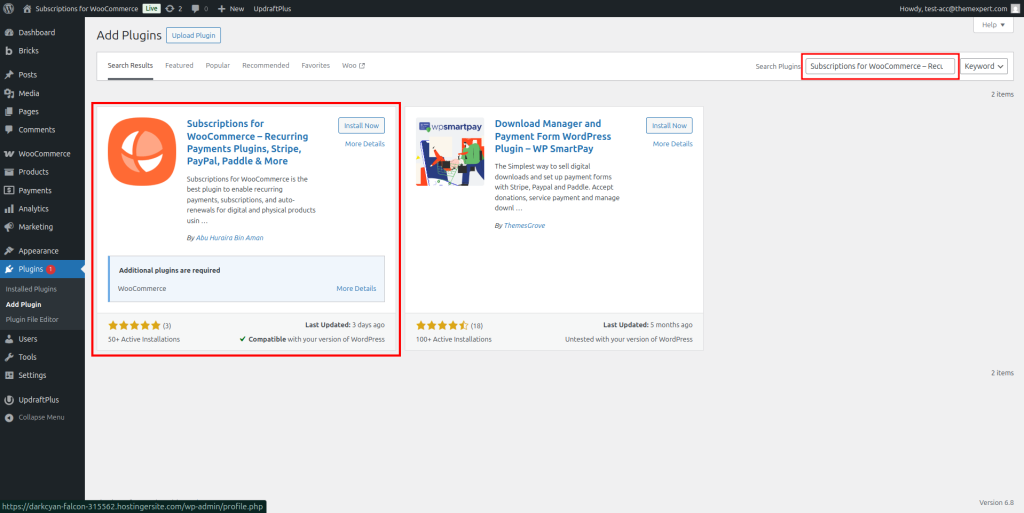The height and width of the screenshot is (513, 1024).
Task: Open More Details under Subscriptions Install Now button
Action: click(x=364, y=144)
